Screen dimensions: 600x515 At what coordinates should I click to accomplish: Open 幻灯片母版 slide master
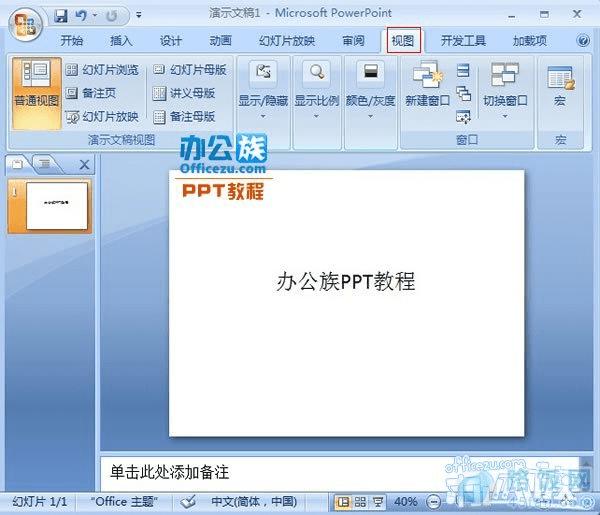click(x=190, y=70)
